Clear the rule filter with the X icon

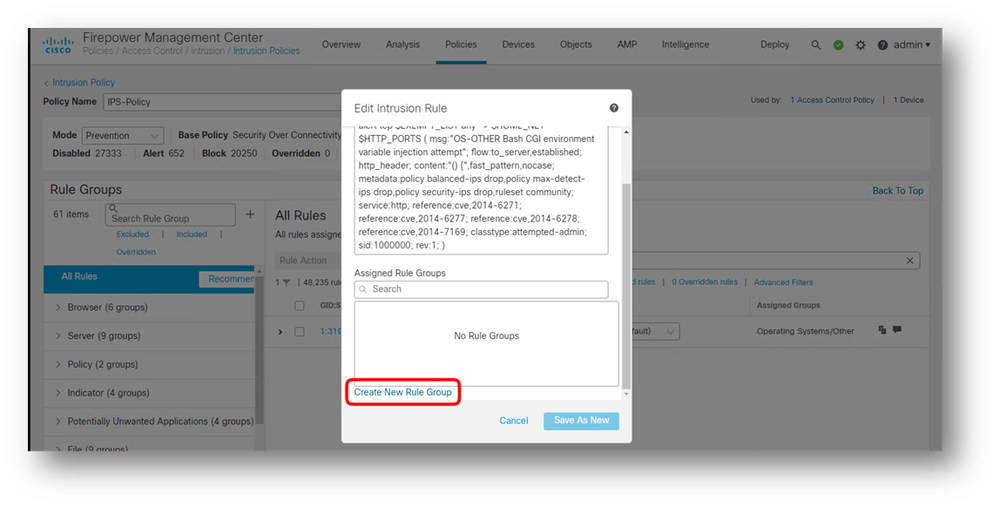(x=910, y=260)
